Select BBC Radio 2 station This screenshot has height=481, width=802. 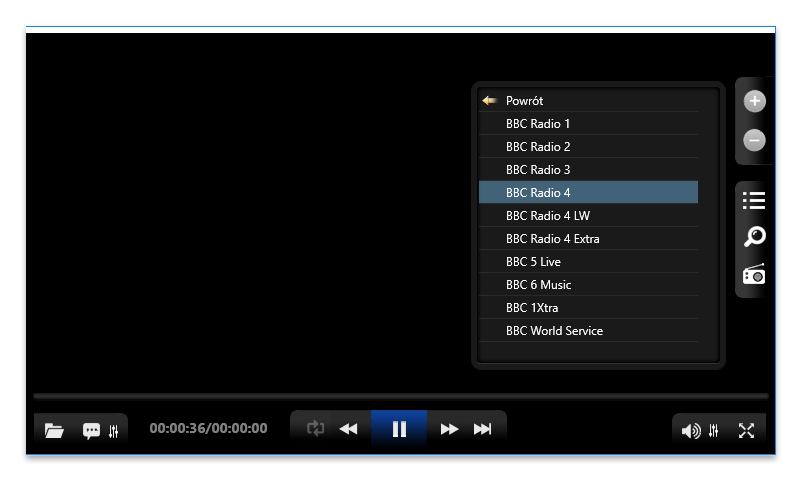pyautogui.click(x=588, y=146)
